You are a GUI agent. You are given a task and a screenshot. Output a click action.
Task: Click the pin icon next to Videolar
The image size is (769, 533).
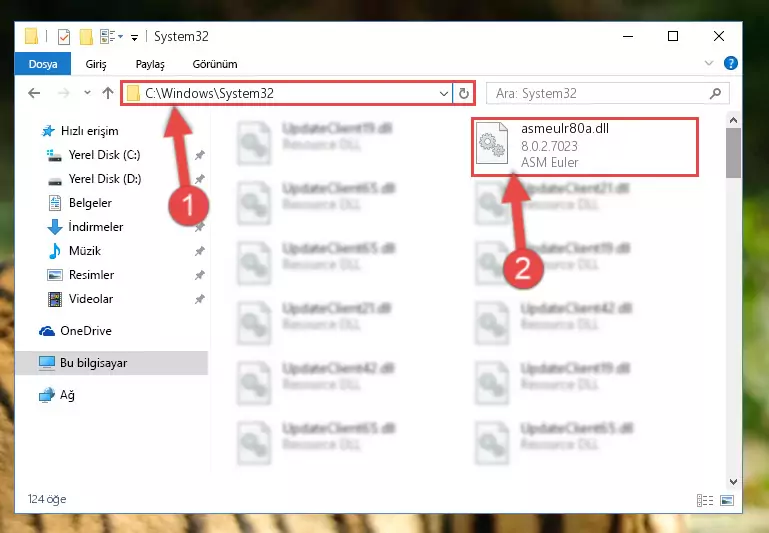pyautogui.click(x=200, y=299)
